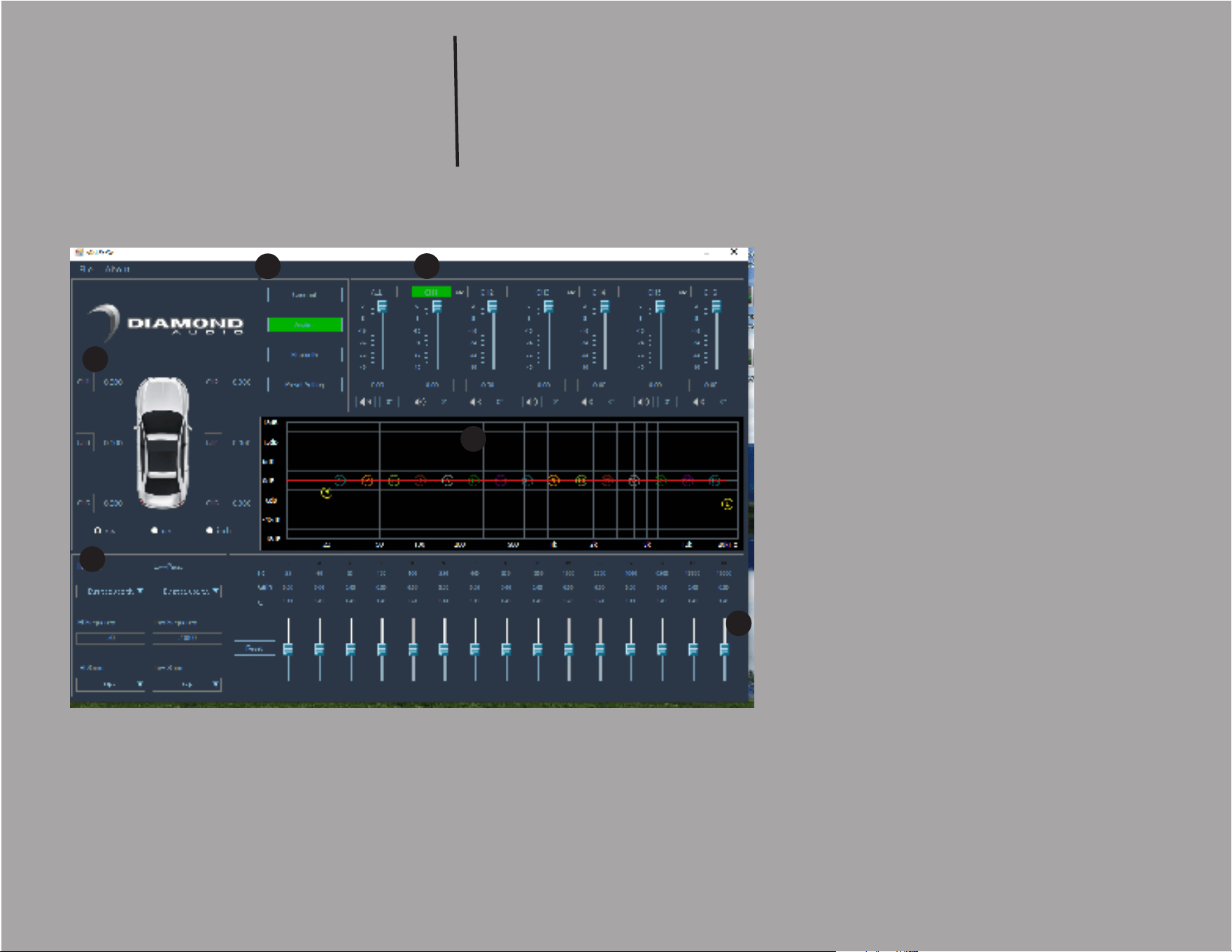
Task: Select EQ node 2 on the frequency graph
Action: (x=367, y=481)
